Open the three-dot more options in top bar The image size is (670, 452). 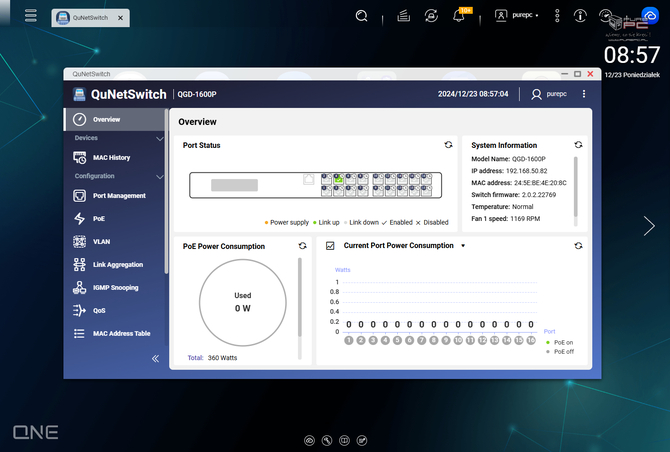click(557, 16)
